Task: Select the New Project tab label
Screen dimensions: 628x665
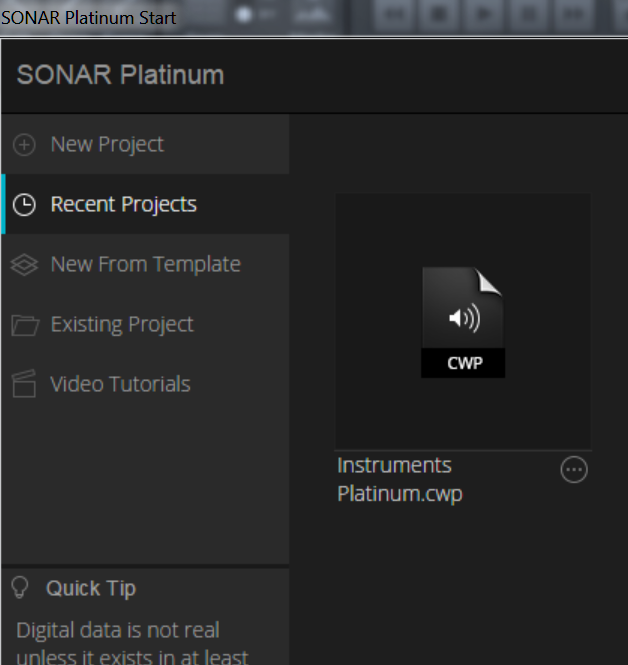Action: [107, 145]
